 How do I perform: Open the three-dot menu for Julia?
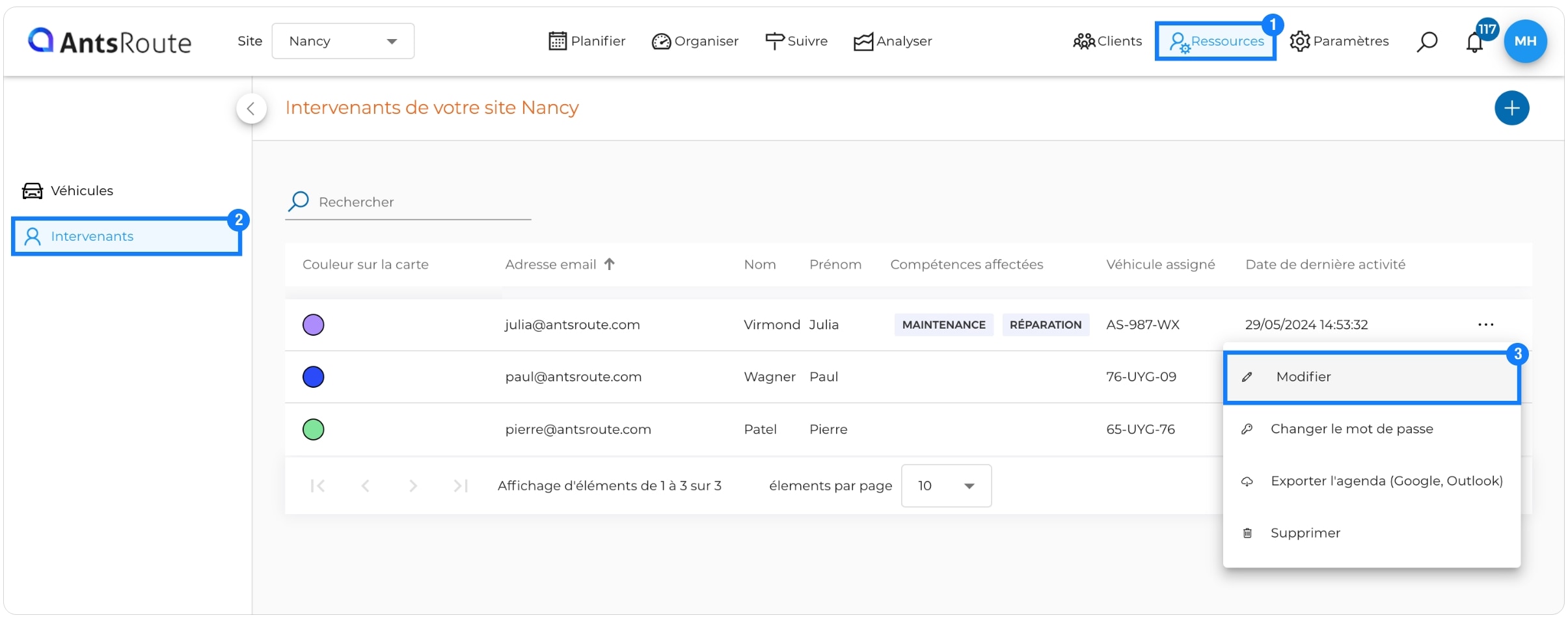[1485, 325]
